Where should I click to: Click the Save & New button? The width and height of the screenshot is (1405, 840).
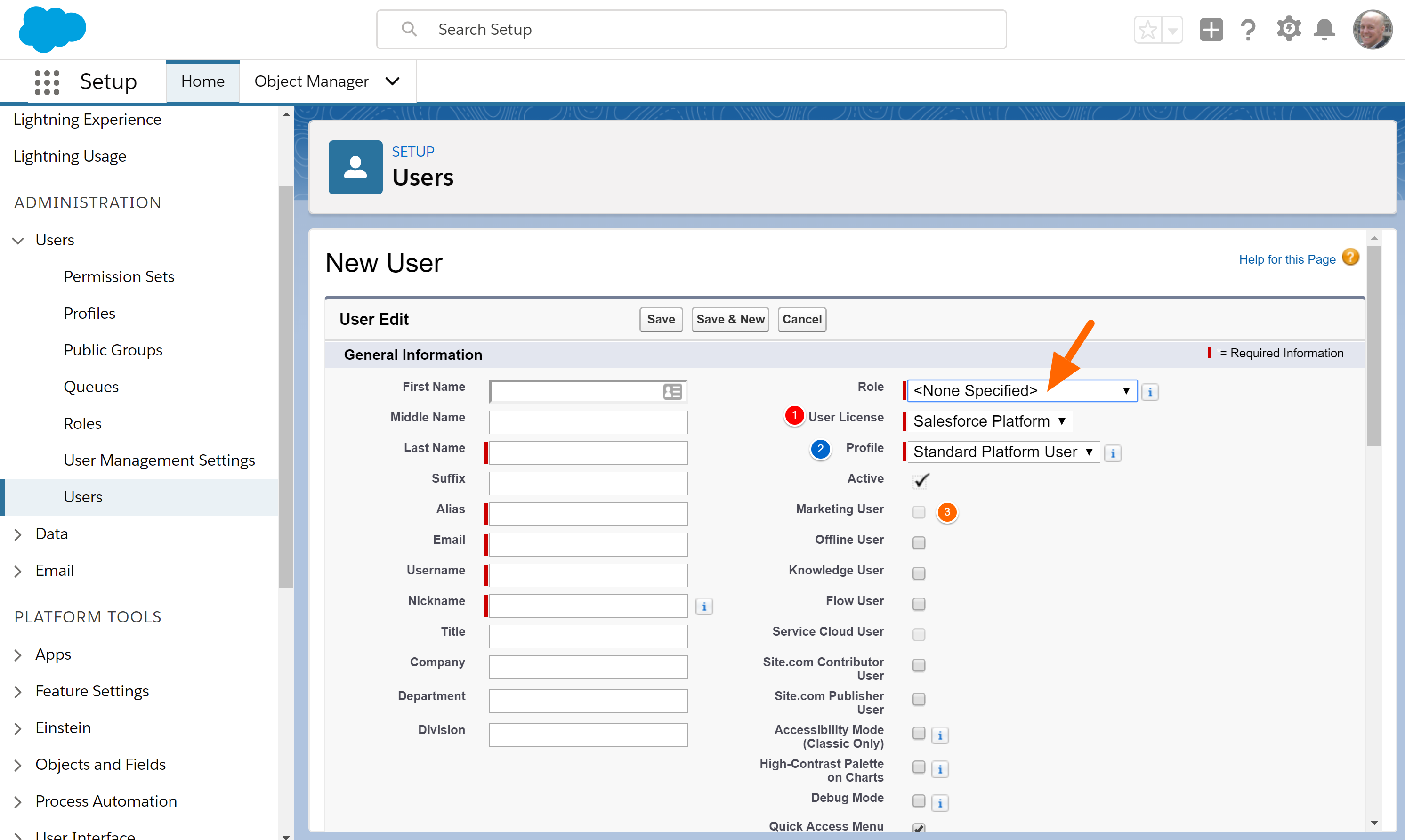coord(730,319)
